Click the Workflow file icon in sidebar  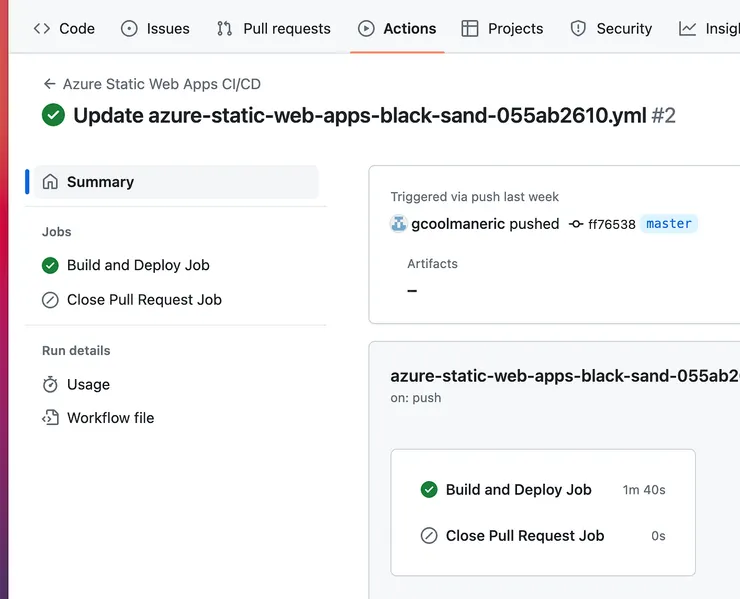click(50, 418)
